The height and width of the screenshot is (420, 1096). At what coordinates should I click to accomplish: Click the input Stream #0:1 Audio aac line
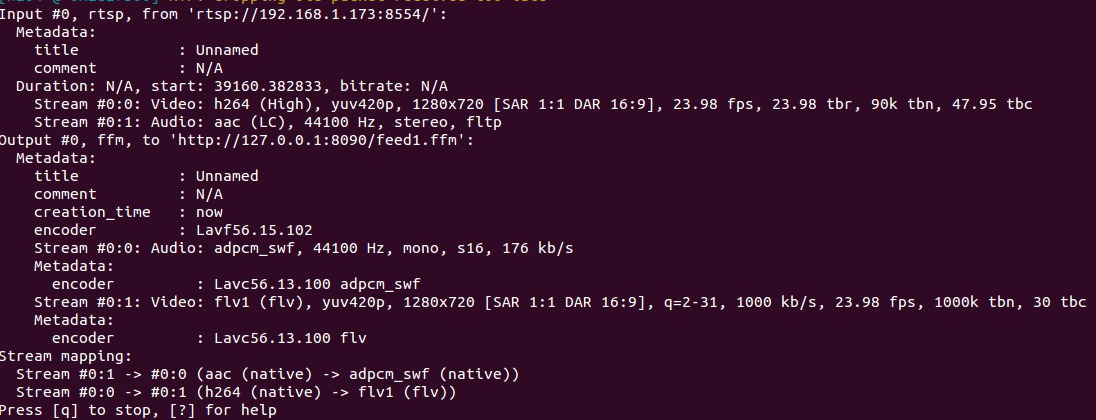click(268, 122)
